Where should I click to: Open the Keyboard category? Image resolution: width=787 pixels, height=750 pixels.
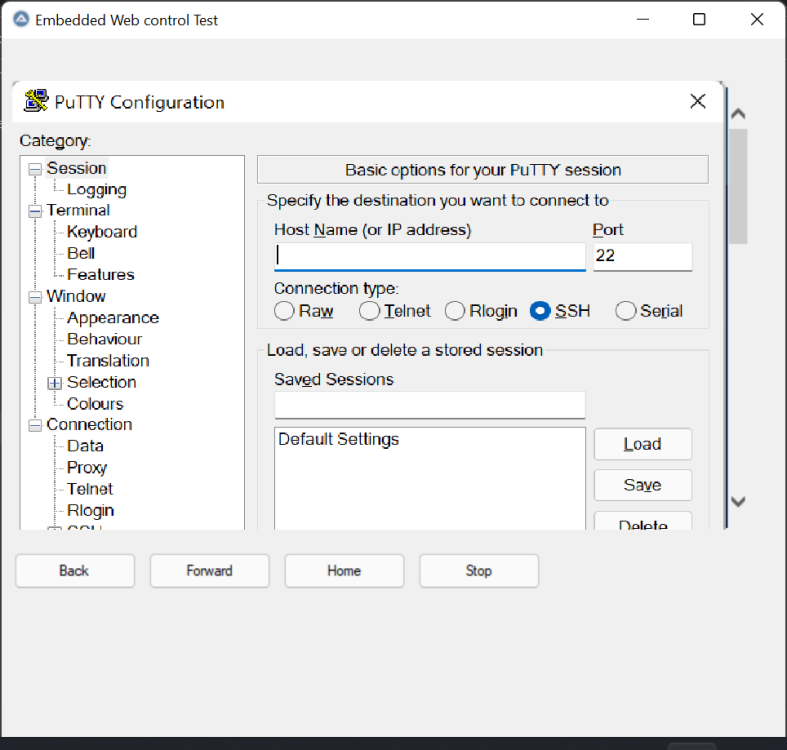[x=102, y=231]
